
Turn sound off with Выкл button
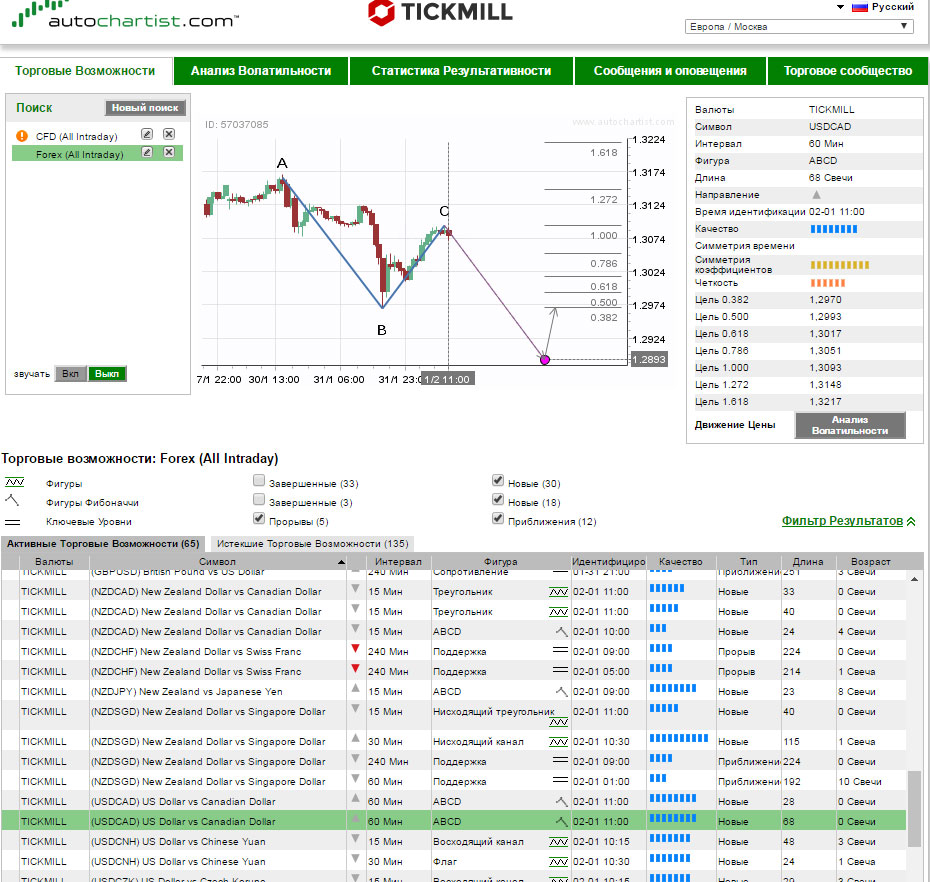tap(107, 374)
